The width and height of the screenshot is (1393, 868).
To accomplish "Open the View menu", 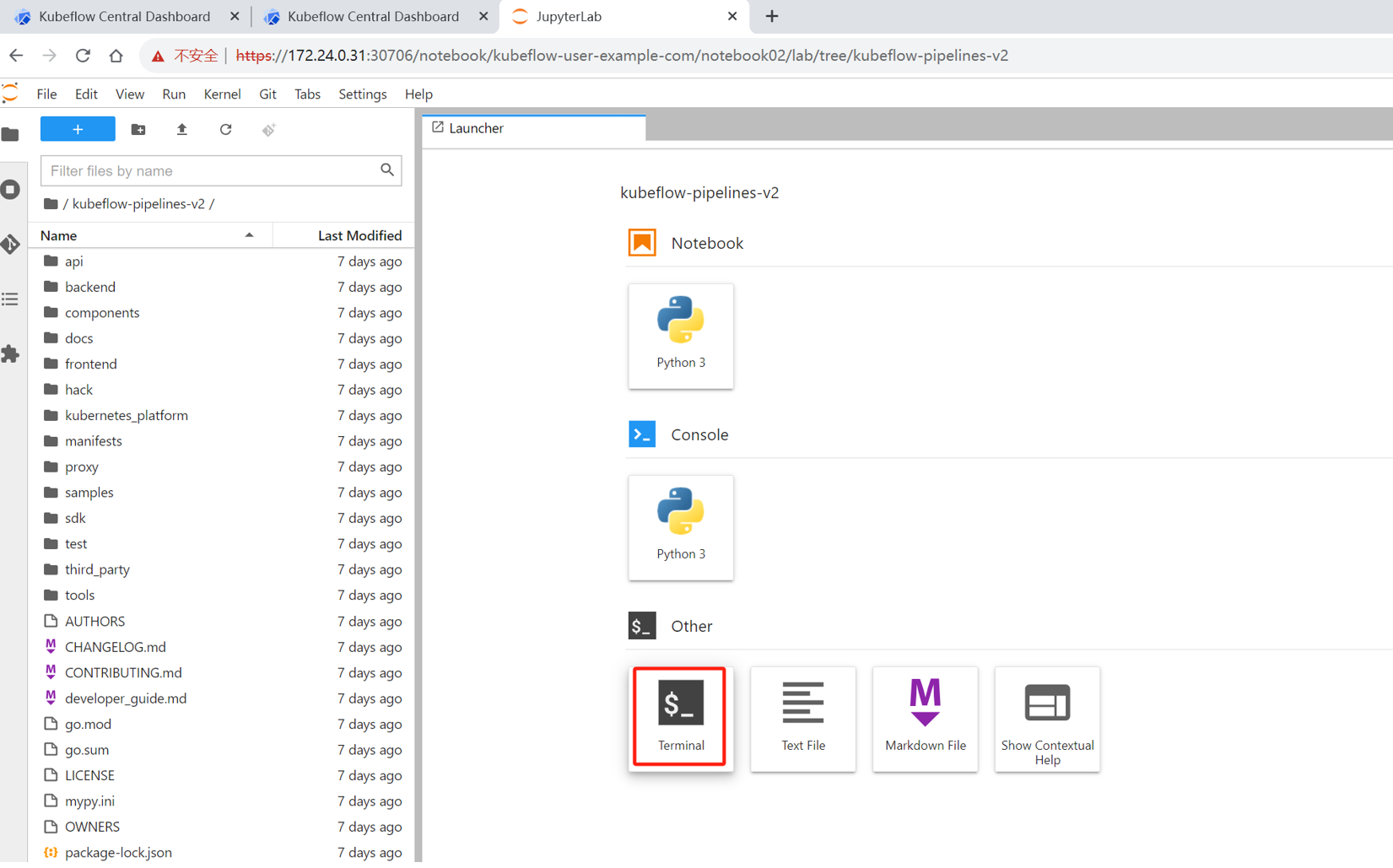I will point(130,94).
